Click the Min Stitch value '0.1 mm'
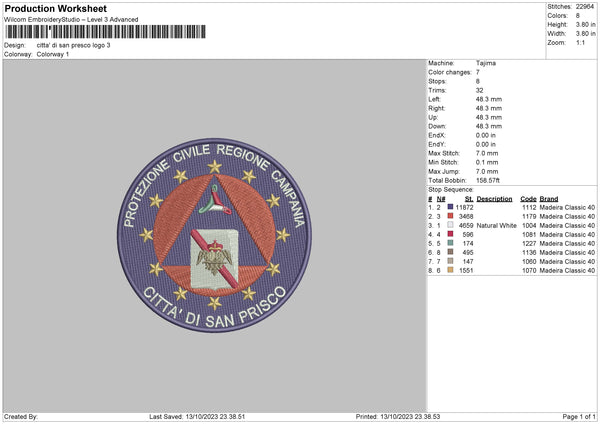 point(487,162)
